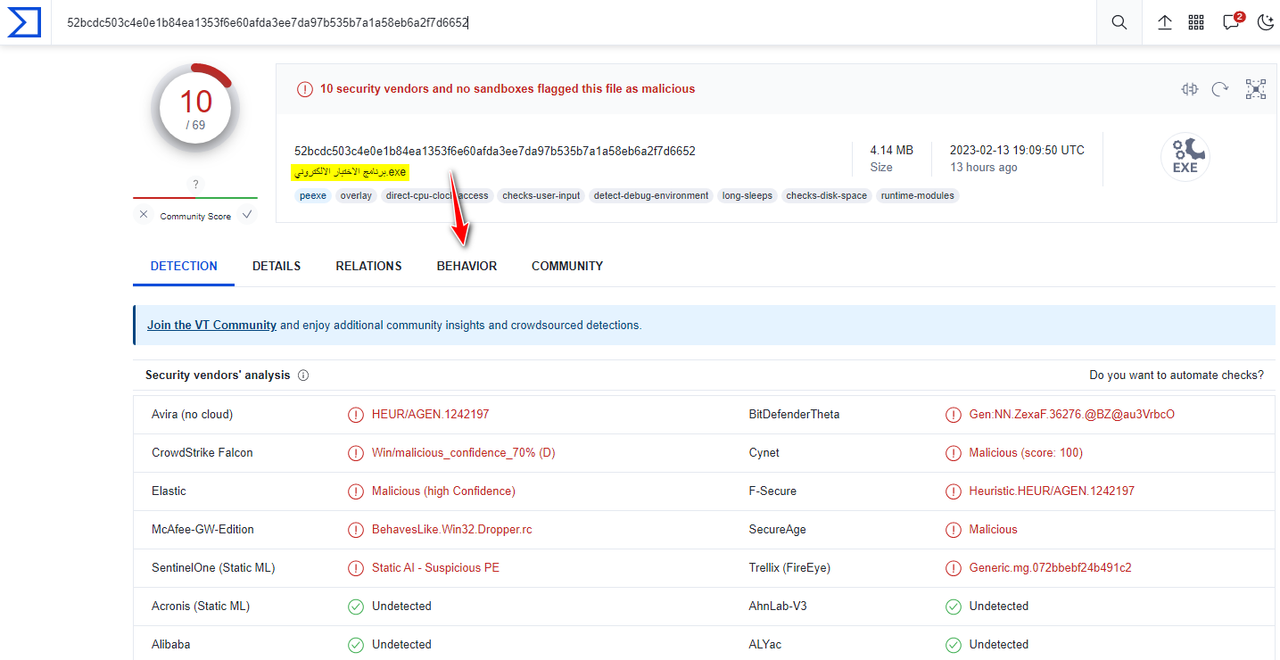Click Malicious (high Confidence) Elastic result

pos(443,491)
